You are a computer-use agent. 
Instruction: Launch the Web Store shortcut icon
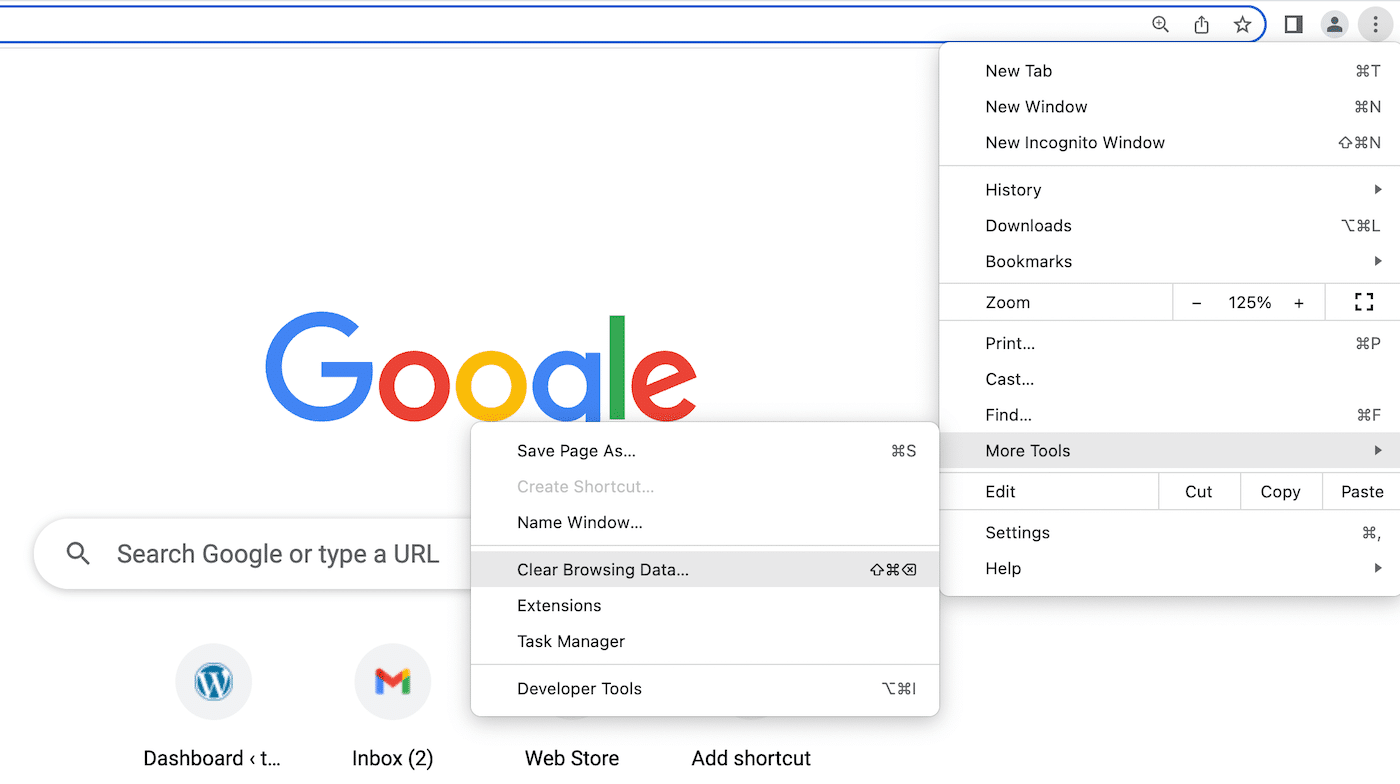tap(572, 681)
